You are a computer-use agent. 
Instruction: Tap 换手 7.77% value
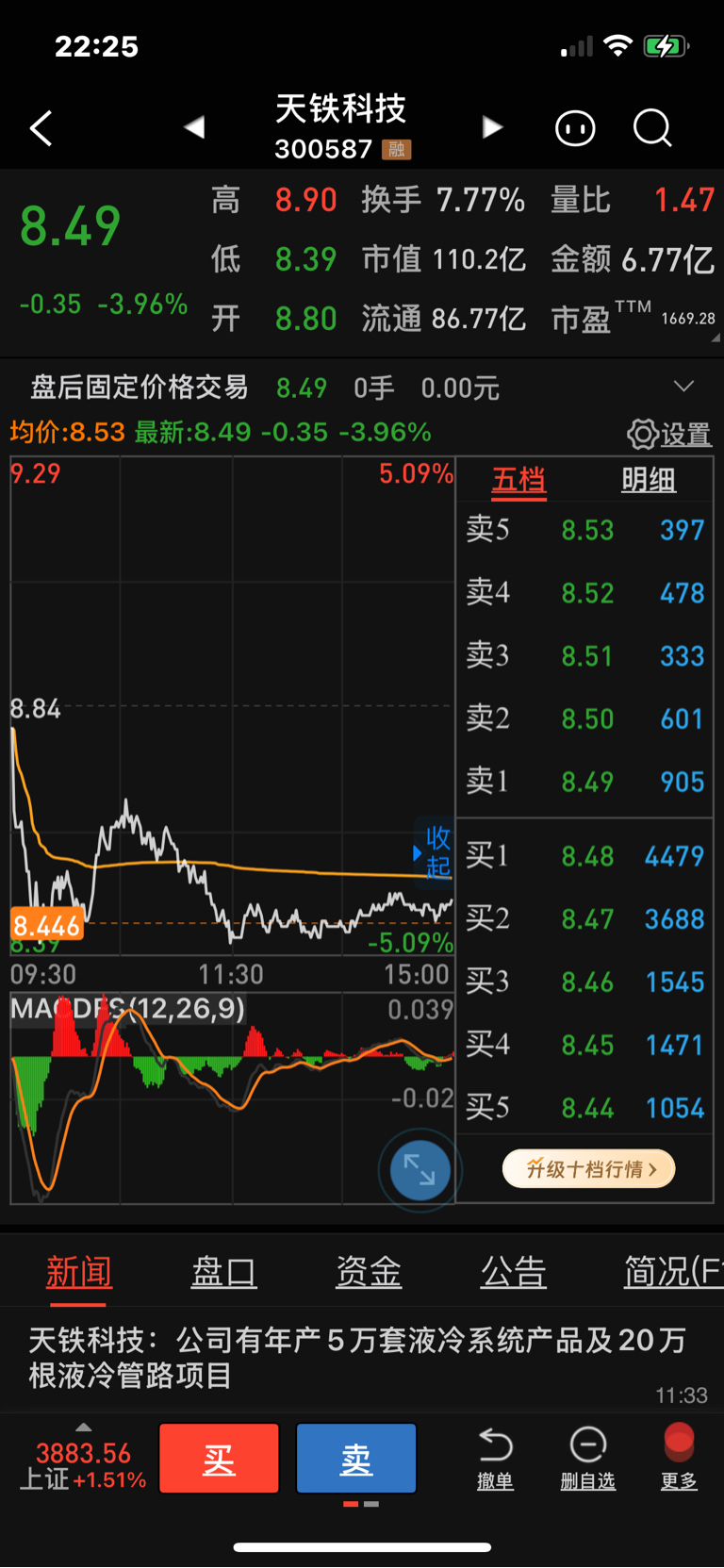pos(481,200)
